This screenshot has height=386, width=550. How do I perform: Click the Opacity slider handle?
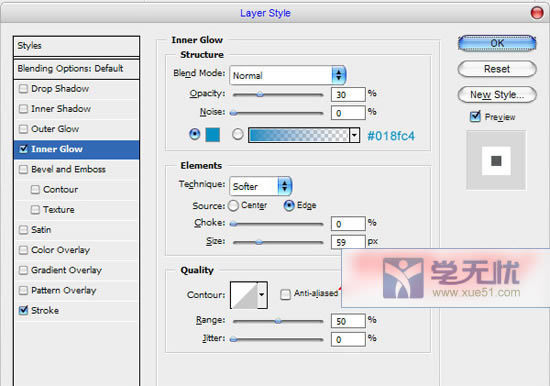click(x=260, y=94)
